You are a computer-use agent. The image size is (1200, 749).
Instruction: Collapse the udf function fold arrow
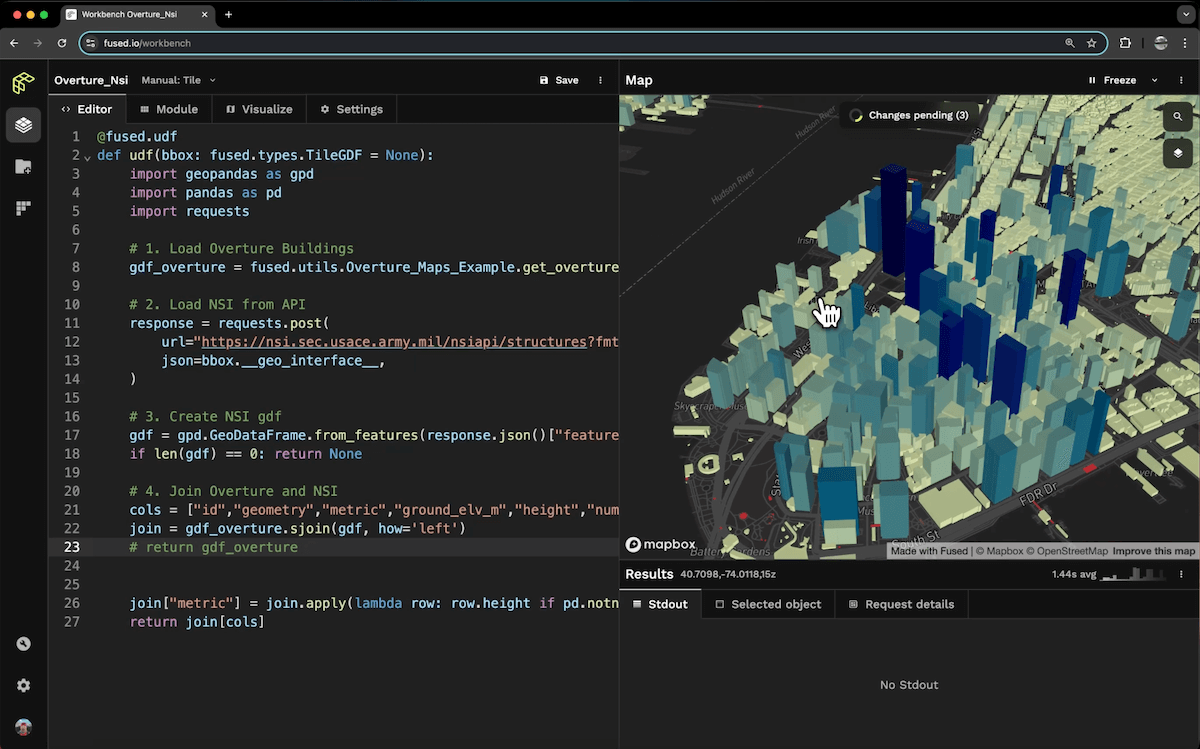click(x=87, y=157)
